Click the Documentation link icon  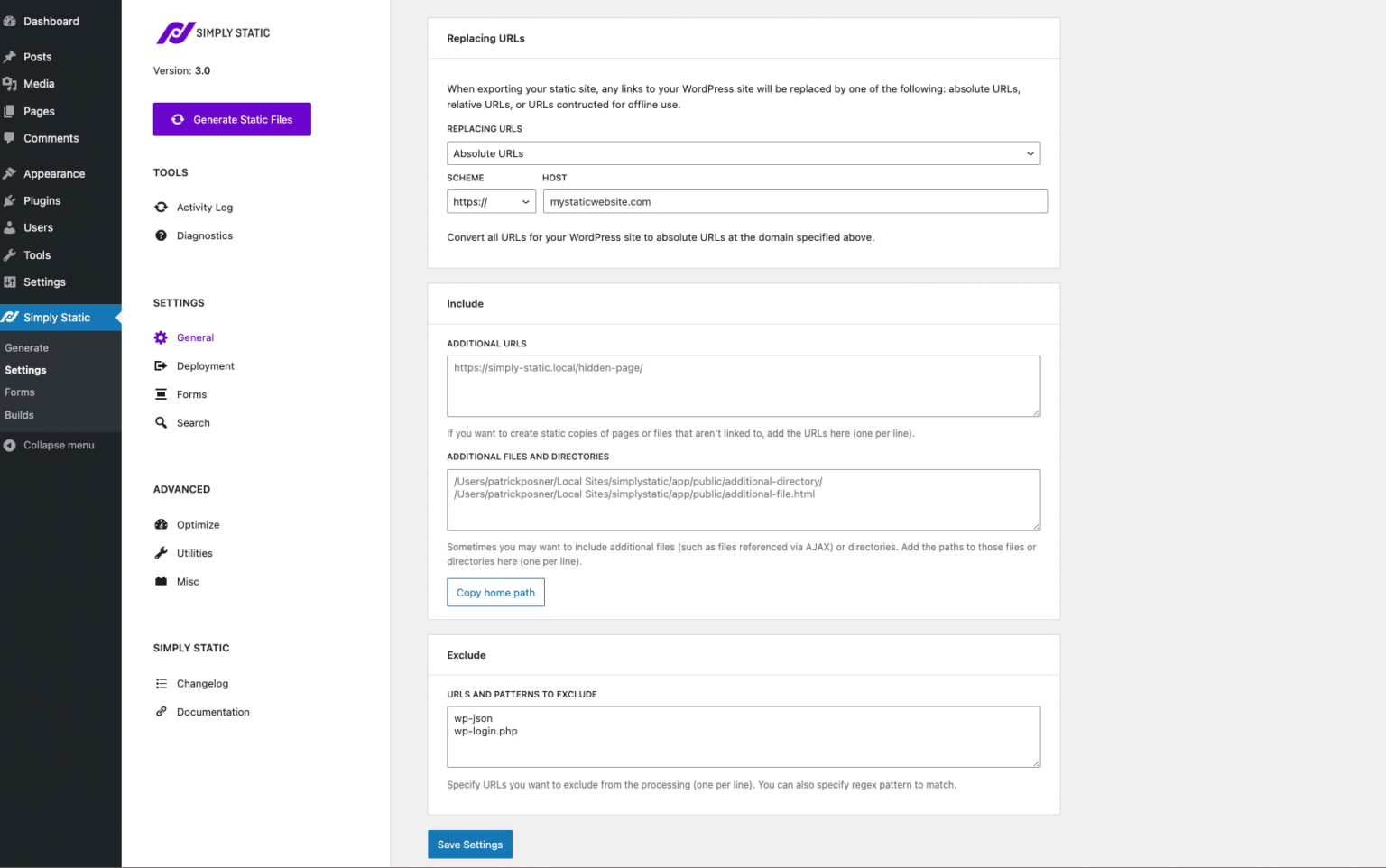coord(161,712)
